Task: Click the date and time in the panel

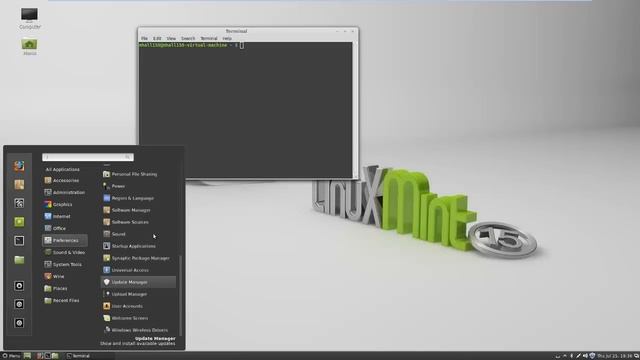Action: 614,356
